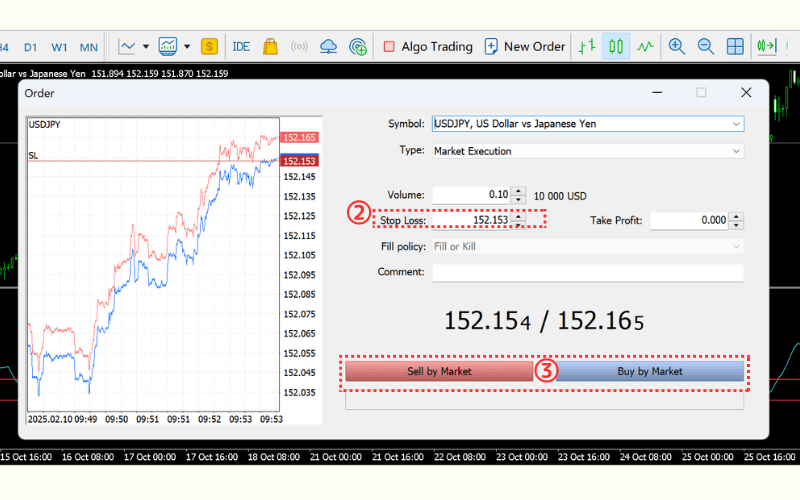This screenshot has width=800, height=500.
Task: Select the MN timeframe
Action: (x=89, y=46)
